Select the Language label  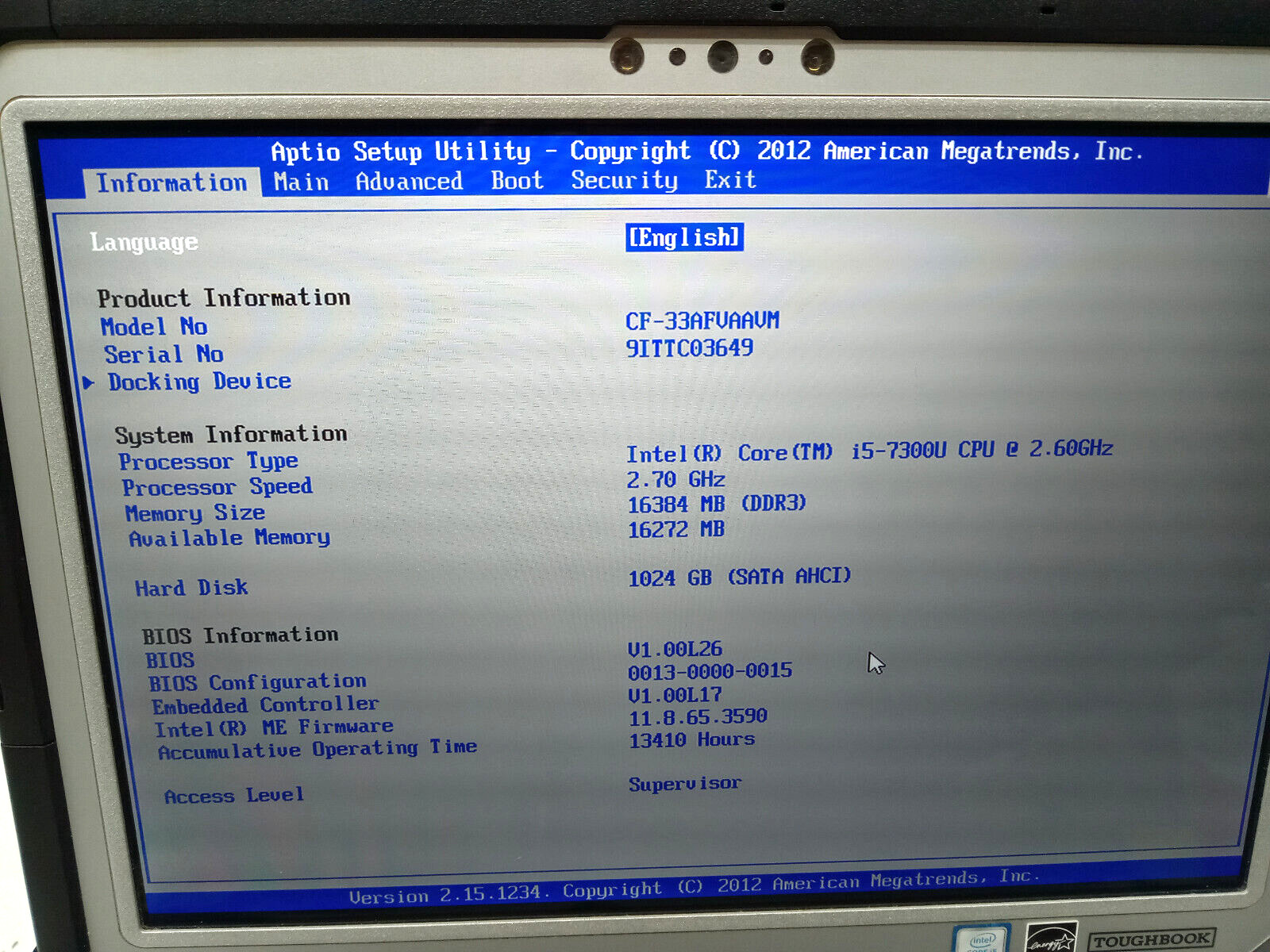coord(144,242)
